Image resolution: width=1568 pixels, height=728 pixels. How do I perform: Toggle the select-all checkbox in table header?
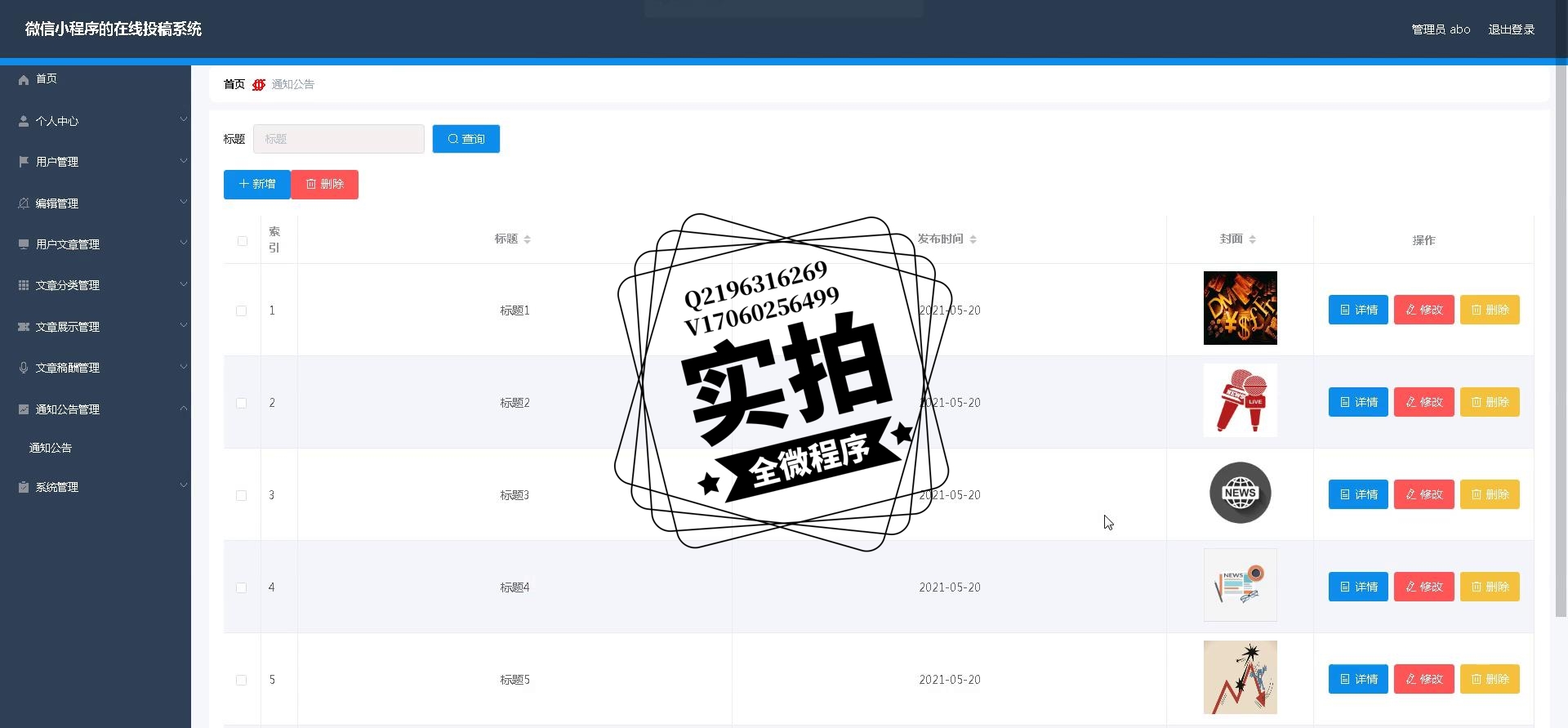(243, 241)
